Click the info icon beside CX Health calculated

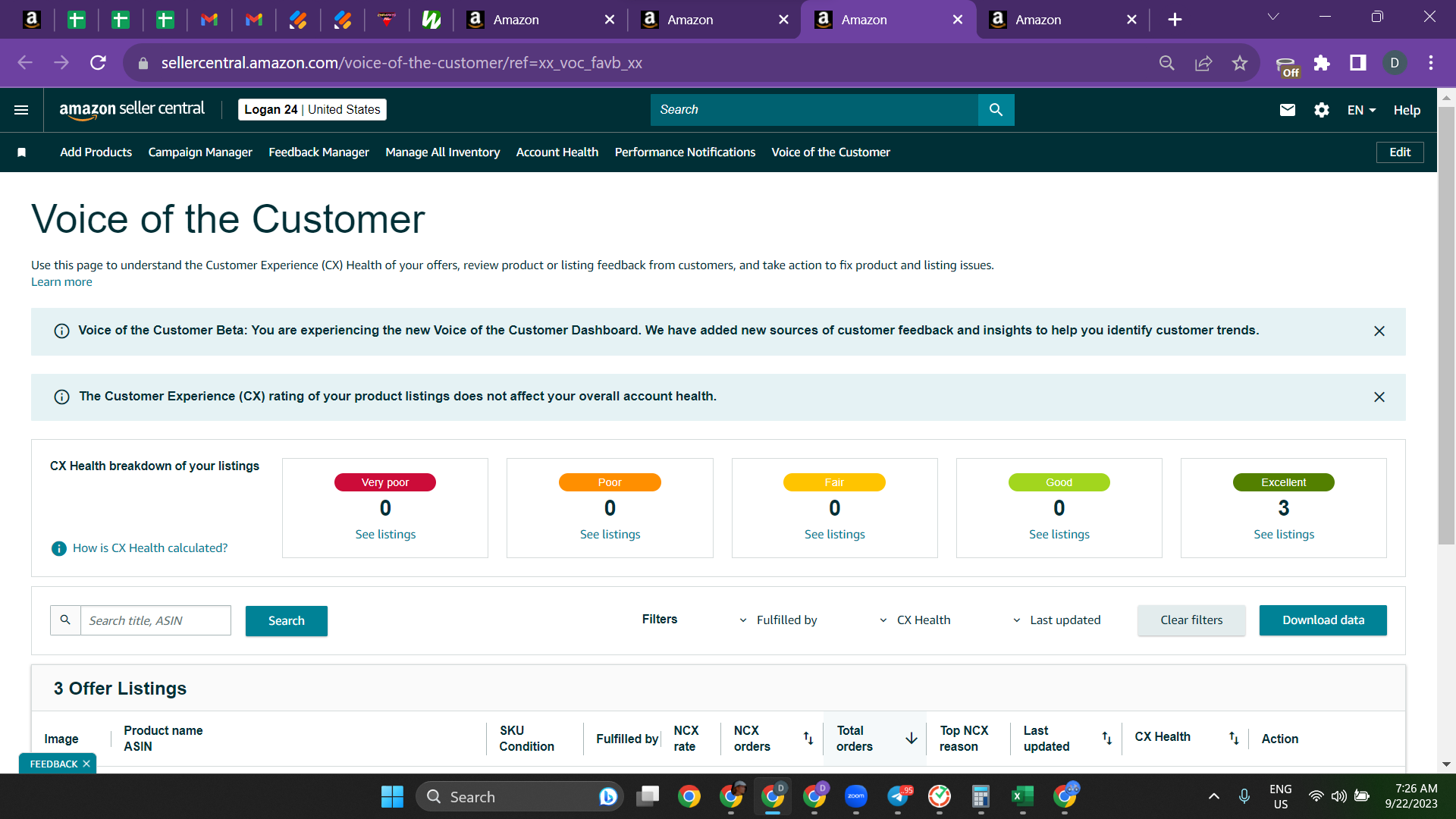[x=58, y=548]
